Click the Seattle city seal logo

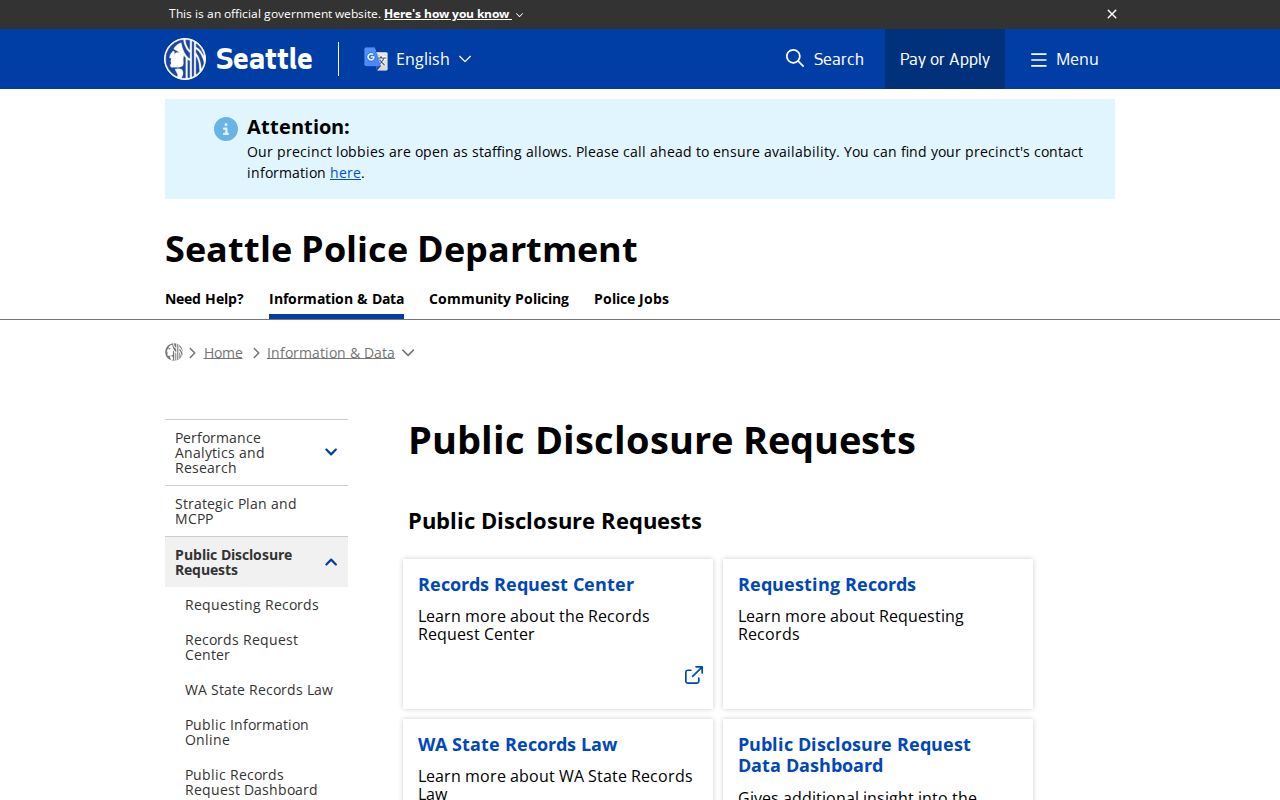click(x=185, y=59)
